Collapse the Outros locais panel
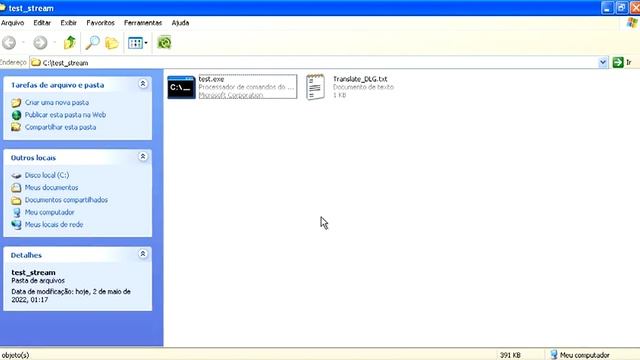The height and width of the screenshot is (360, 640). click(x=143, y=157)
